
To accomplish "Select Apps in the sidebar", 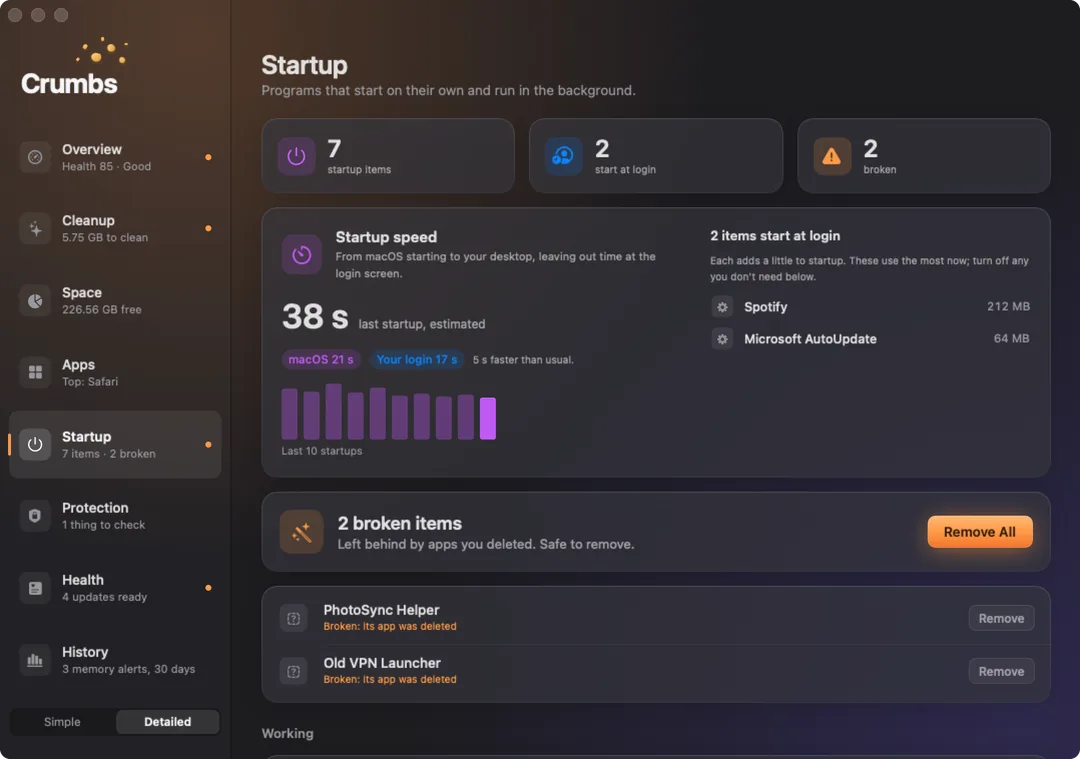I will [115, 373].
